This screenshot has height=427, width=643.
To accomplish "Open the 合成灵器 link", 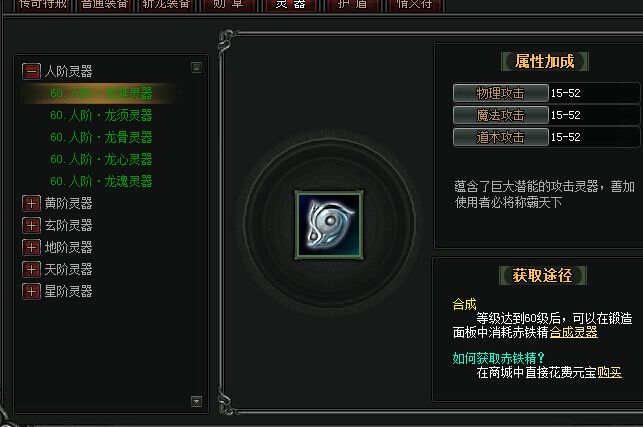I will pyautogui.click(x=573, y=332).
